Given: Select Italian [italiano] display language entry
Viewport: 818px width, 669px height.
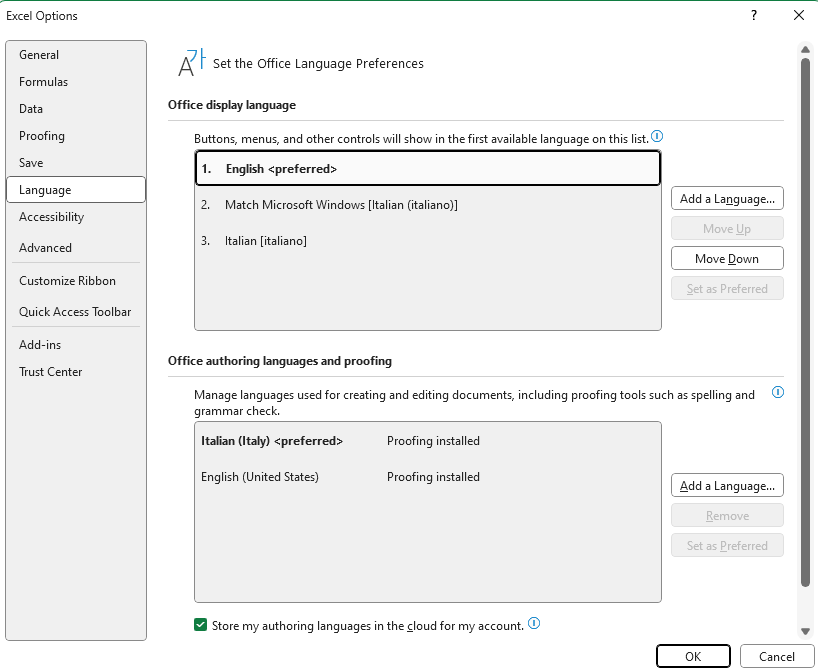Looking at the screenshot, I should 428,241.
